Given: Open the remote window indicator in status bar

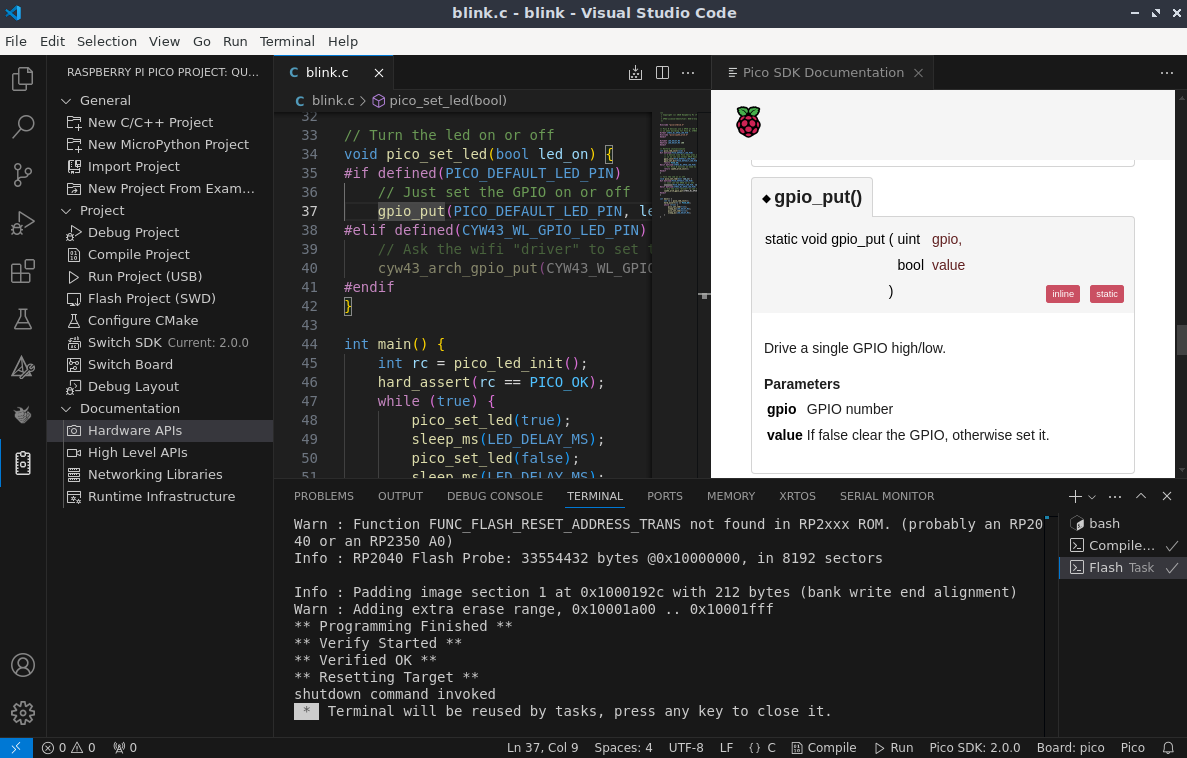Looking at the screenshot, I should 16,747.
